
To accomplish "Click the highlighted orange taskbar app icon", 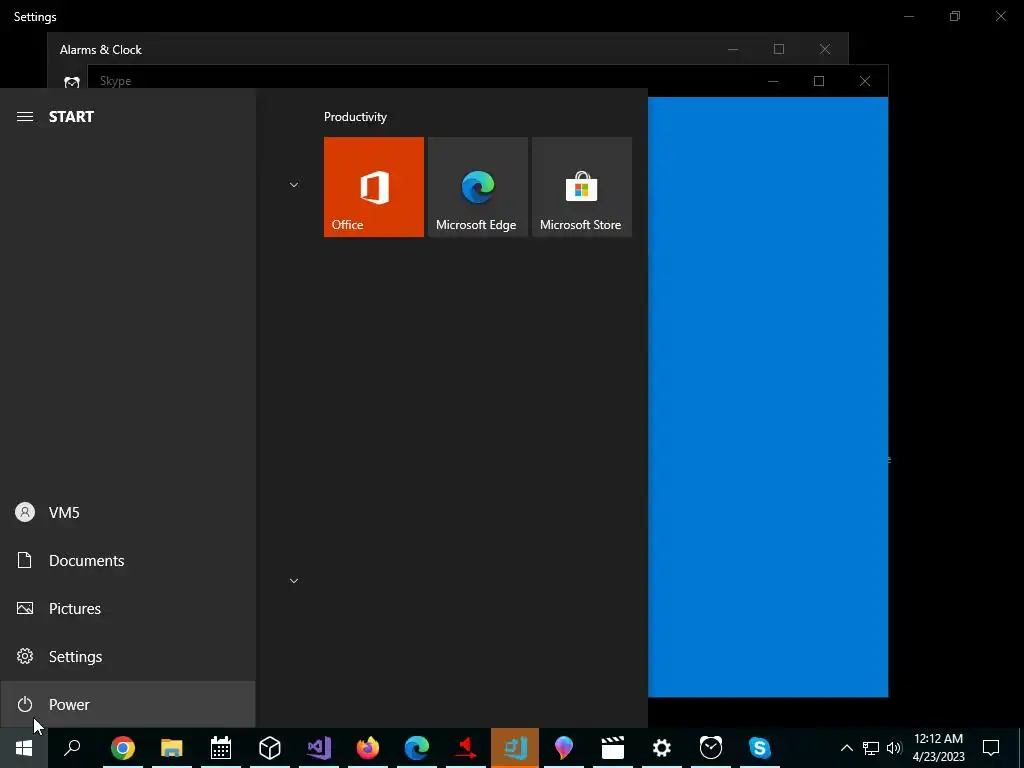I will coord(515,748).
